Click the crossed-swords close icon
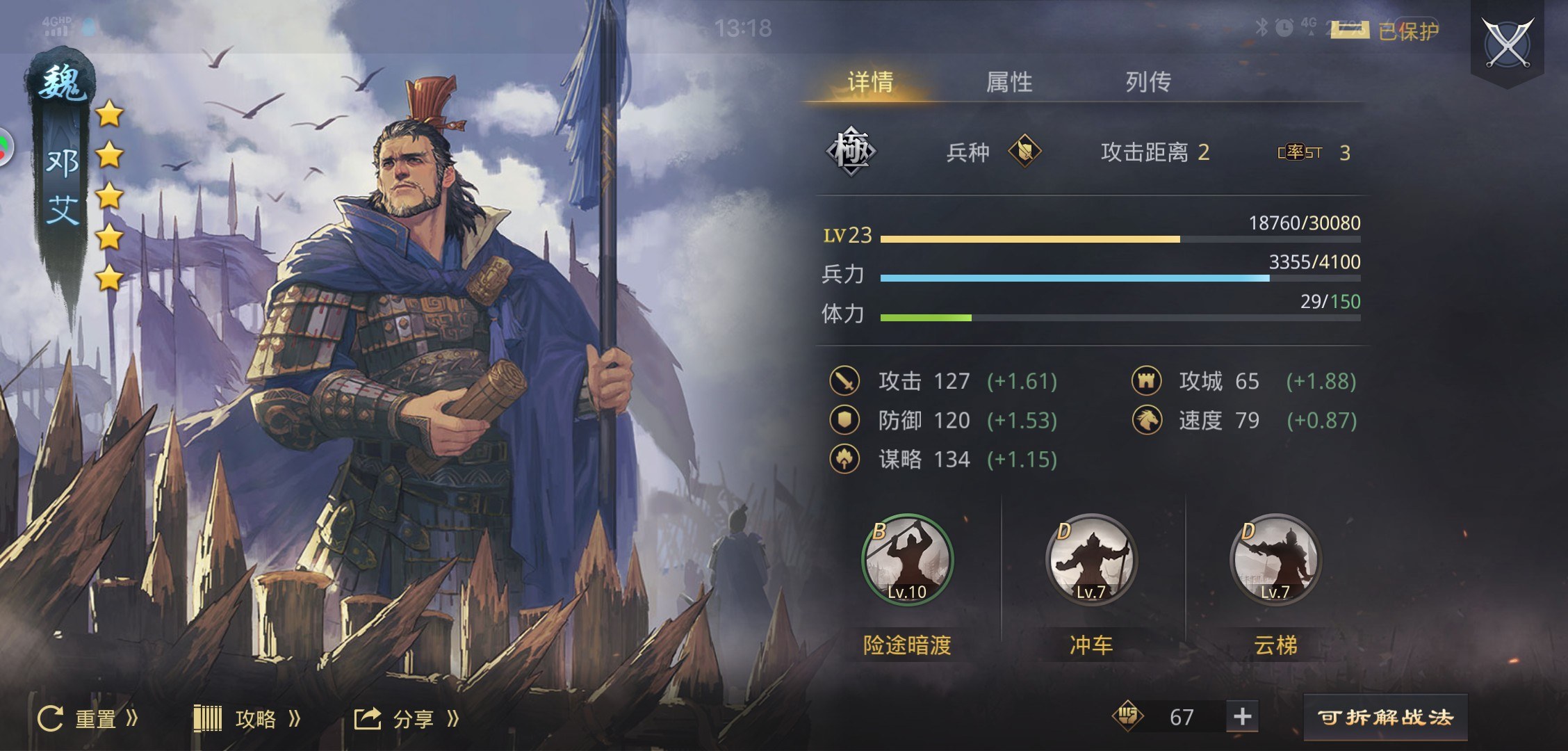This screenshot has height=751, width=1568. coord(1507,43)
